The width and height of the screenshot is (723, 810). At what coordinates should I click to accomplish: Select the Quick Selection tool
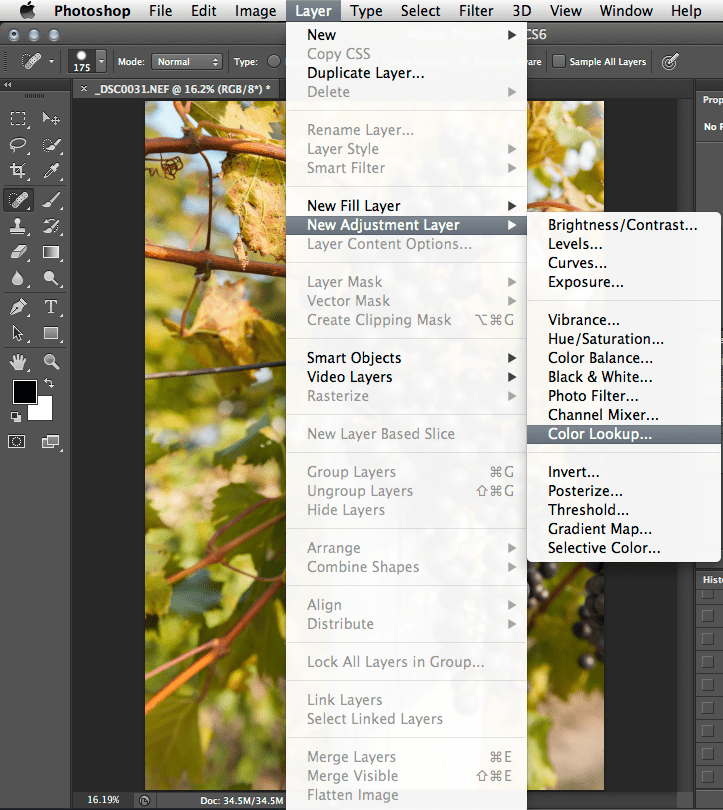(51, 145)
